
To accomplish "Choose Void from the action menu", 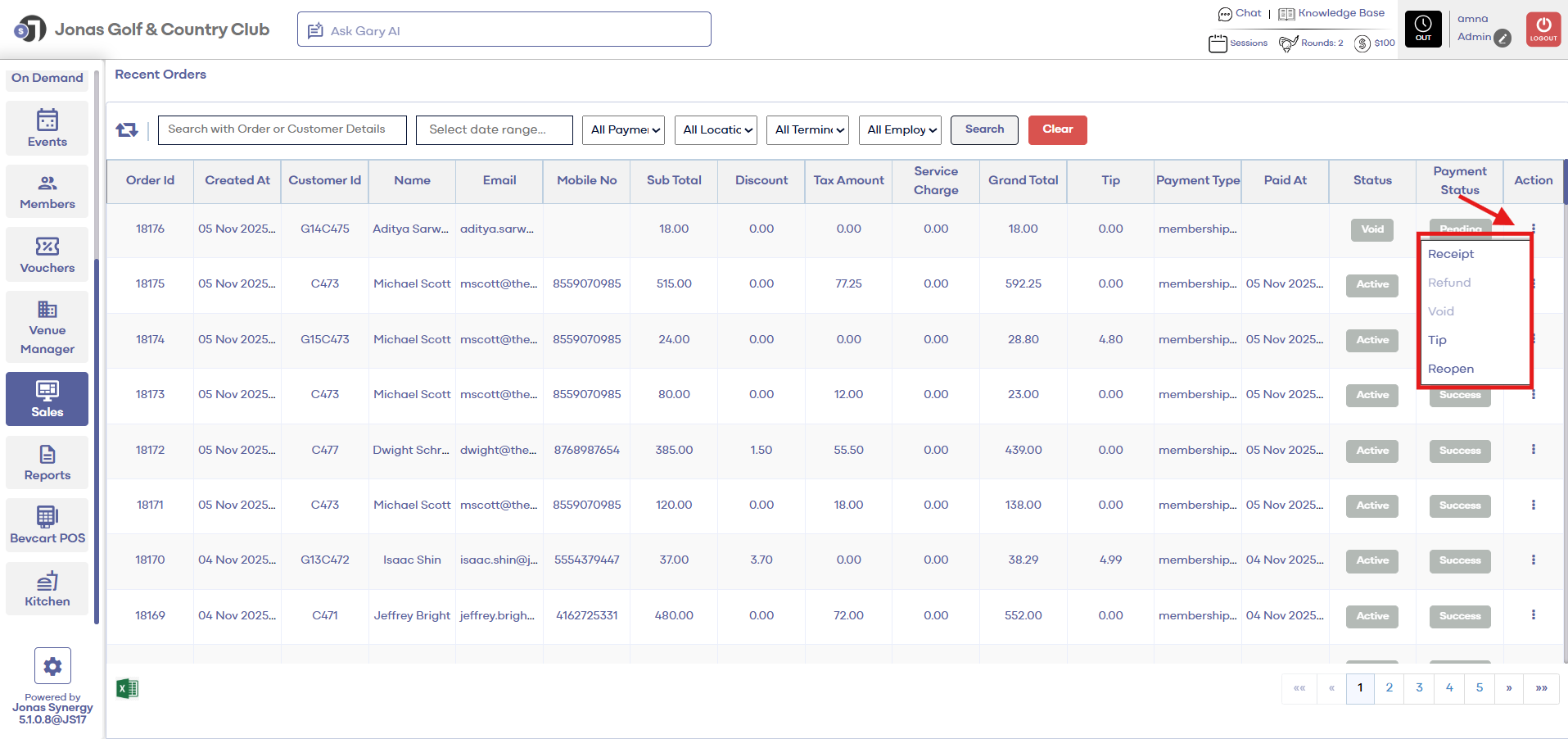I will pos(1441,311).
